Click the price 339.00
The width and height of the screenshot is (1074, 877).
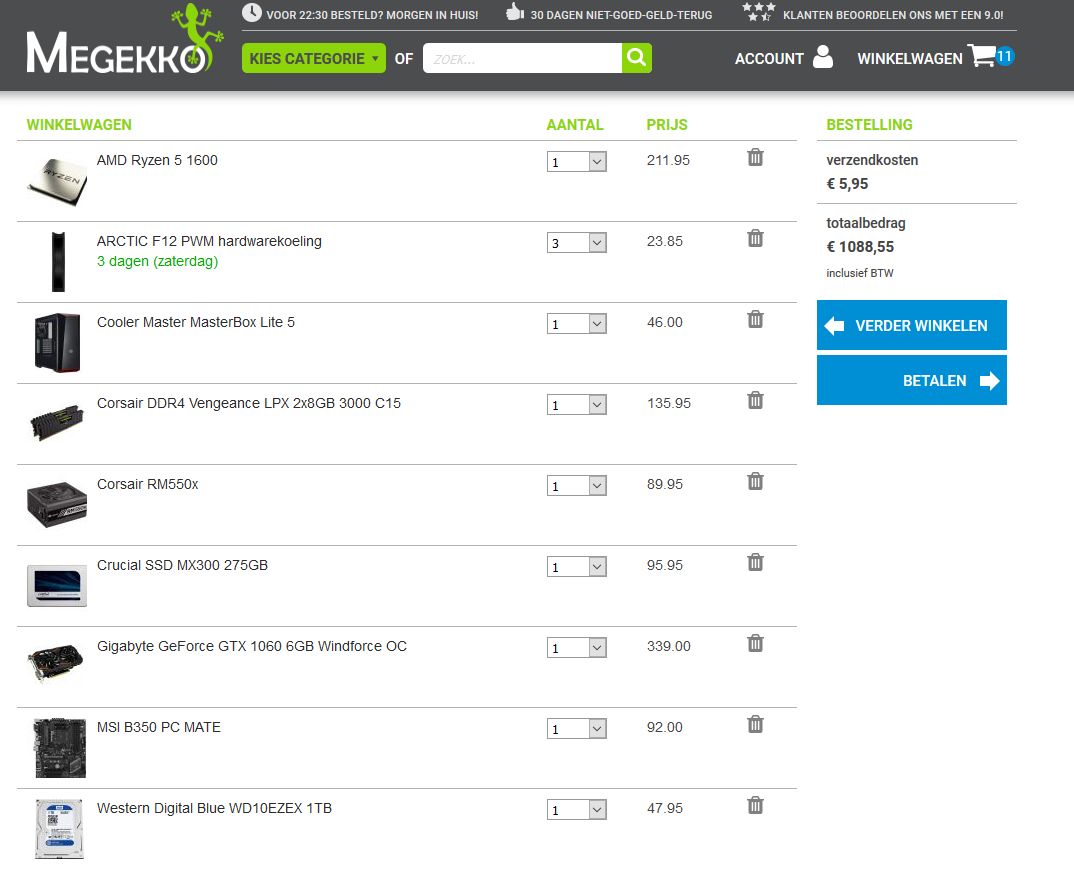[669, 646]
